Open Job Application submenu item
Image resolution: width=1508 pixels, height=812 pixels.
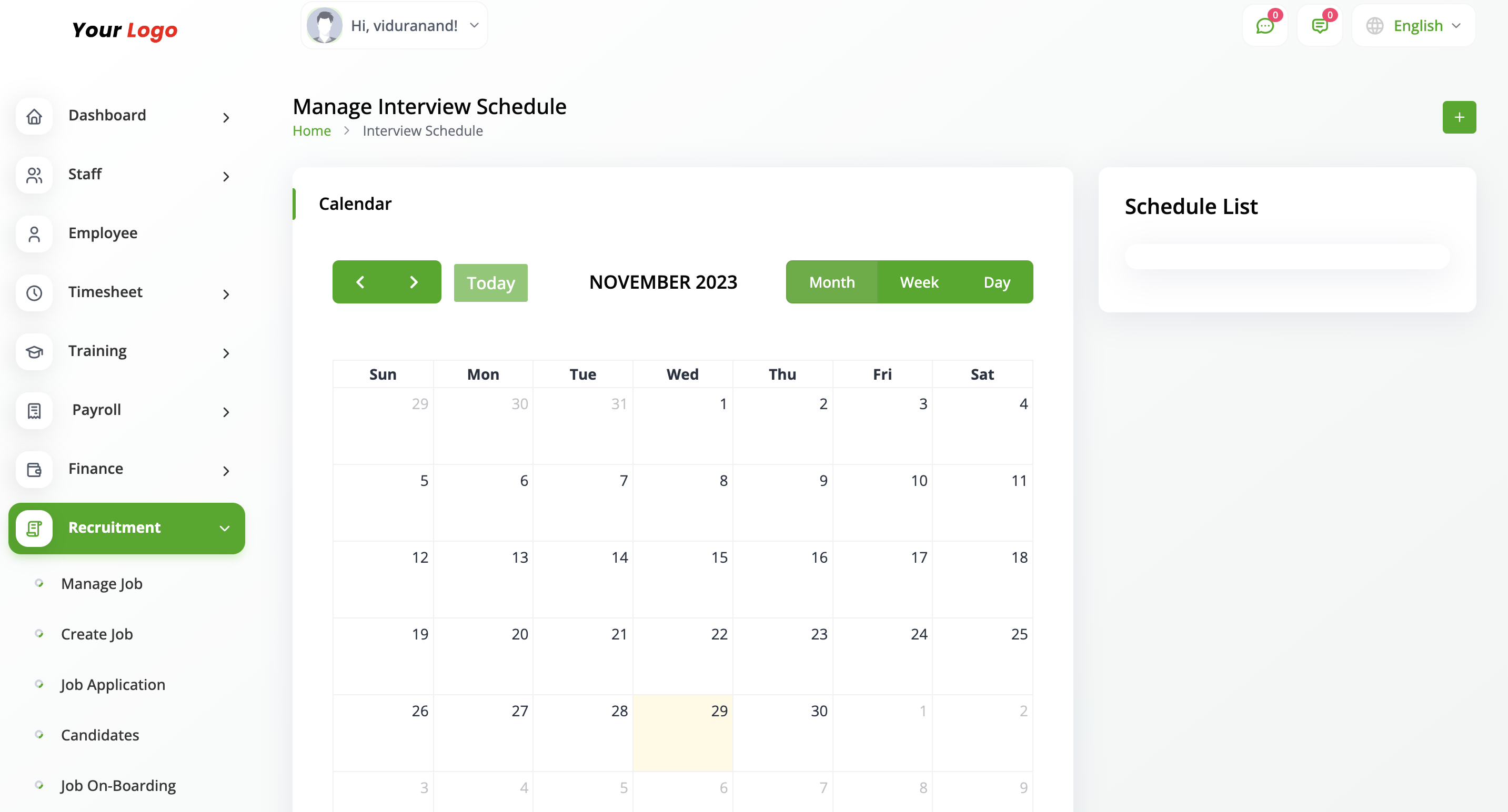pyautogui.click(x=113, y=684)
